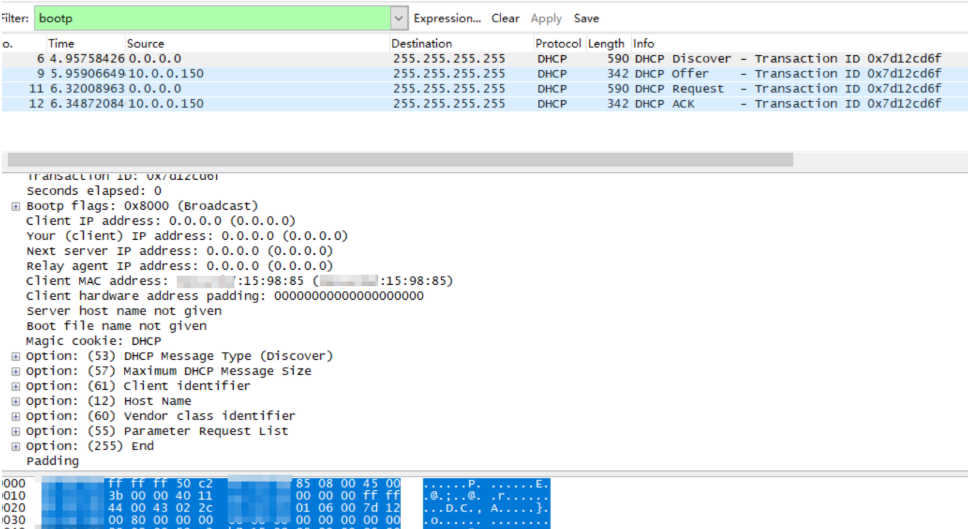This screenshot has width=968, height=529.
Task: Expand Option (55) Parameter Request List
Action: pyautogui.click(x=15, y=431)
